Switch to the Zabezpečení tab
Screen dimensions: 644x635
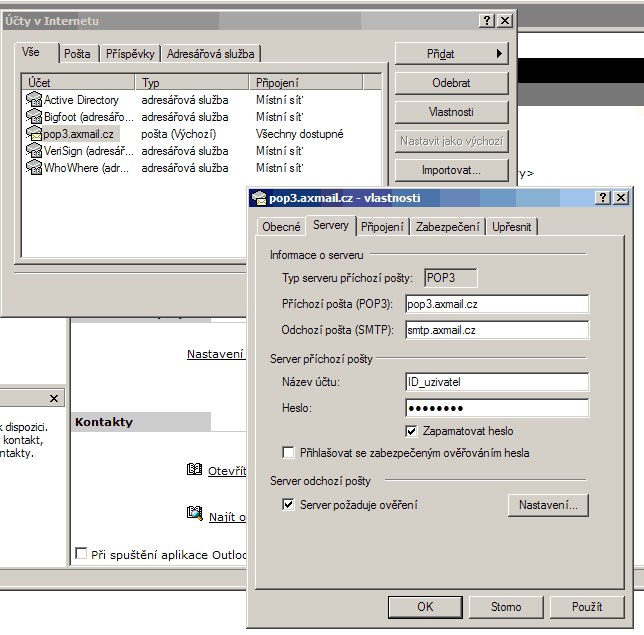click(448, 227)
